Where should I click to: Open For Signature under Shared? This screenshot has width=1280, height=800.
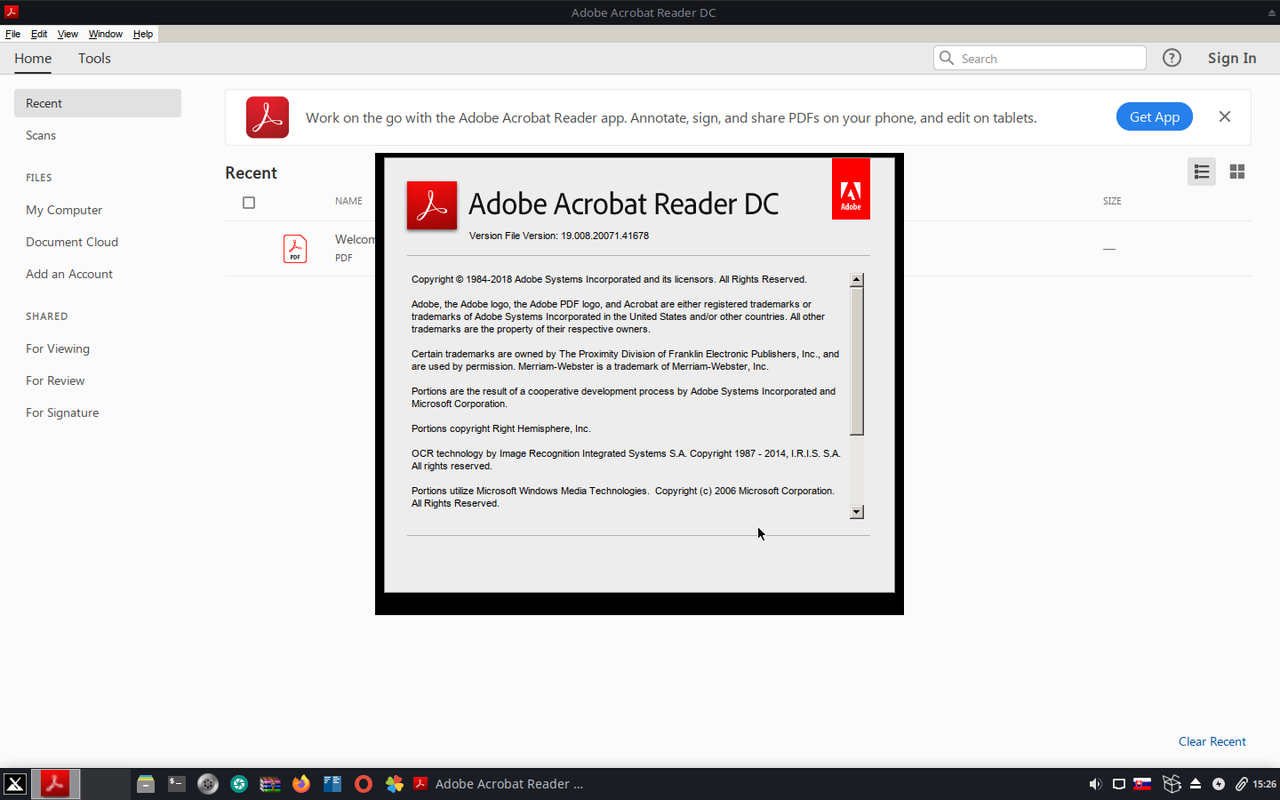coord(62,413)
